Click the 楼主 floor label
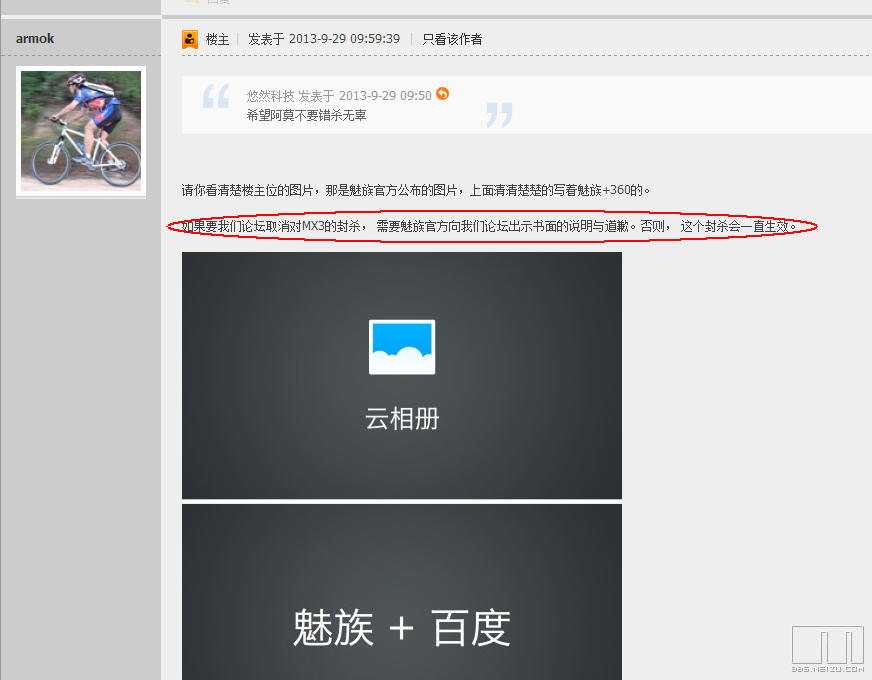Viewport: 872px width, 680px height. [x=217, y=39]
